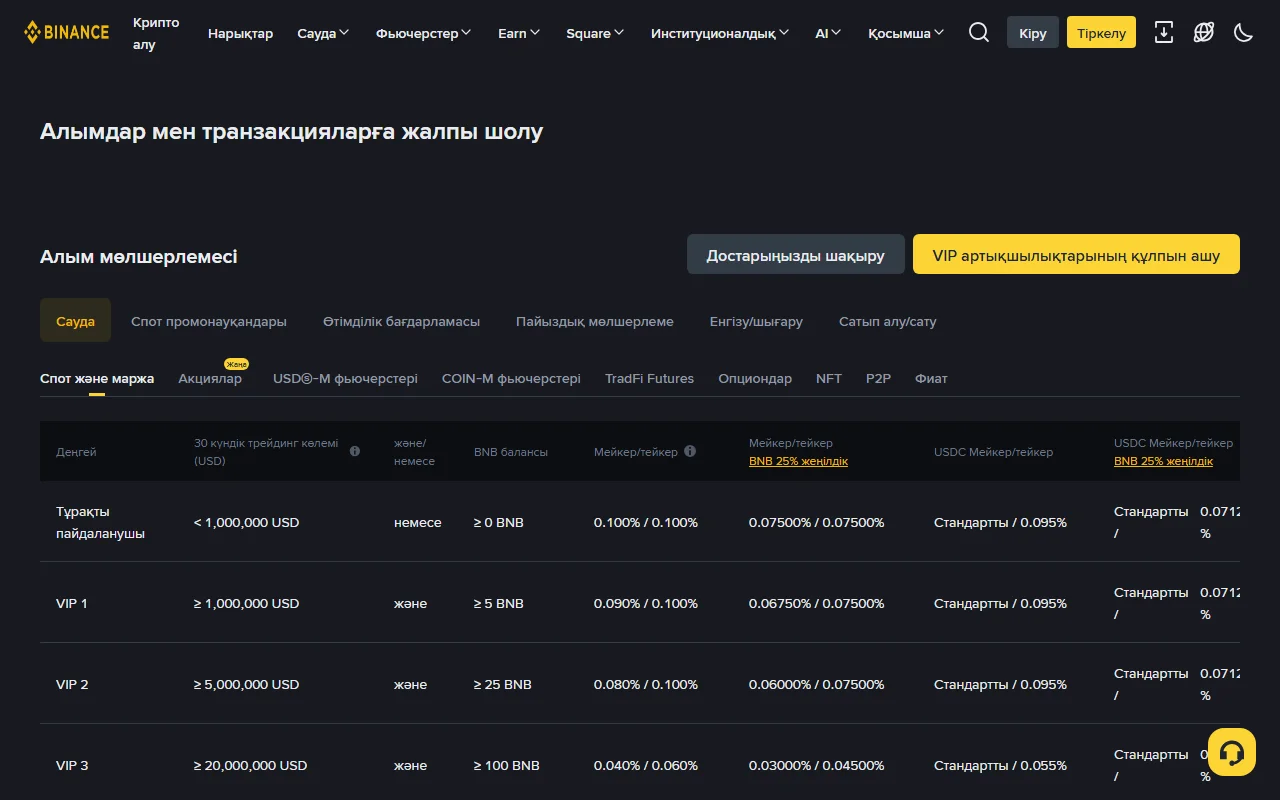Open Крипто алу in the navigation
The height and width of the screenshot is (800, 1280).
pos(156,33)
